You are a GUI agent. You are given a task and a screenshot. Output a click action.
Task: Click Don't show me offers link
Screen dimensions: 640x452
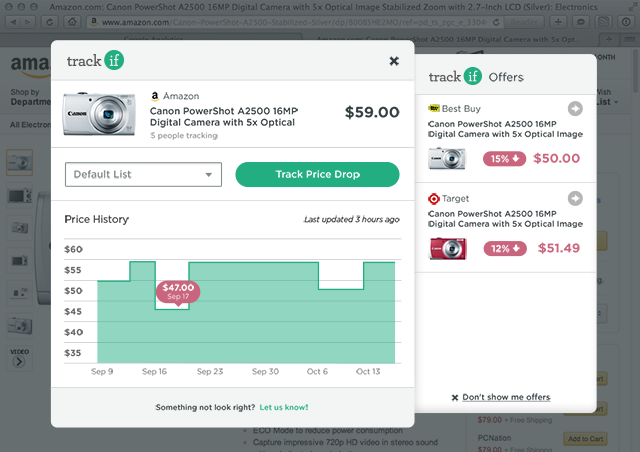click(x=506, y=397)
